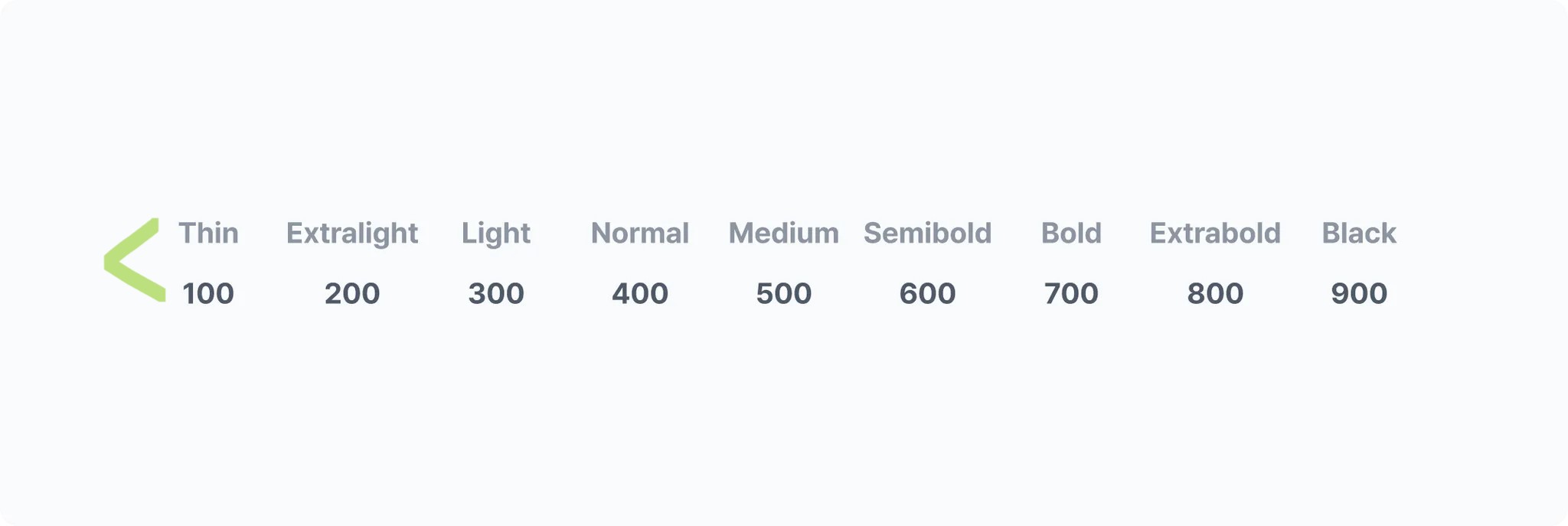
Task: Select the 200 weight value
Action: pos(352,293)
